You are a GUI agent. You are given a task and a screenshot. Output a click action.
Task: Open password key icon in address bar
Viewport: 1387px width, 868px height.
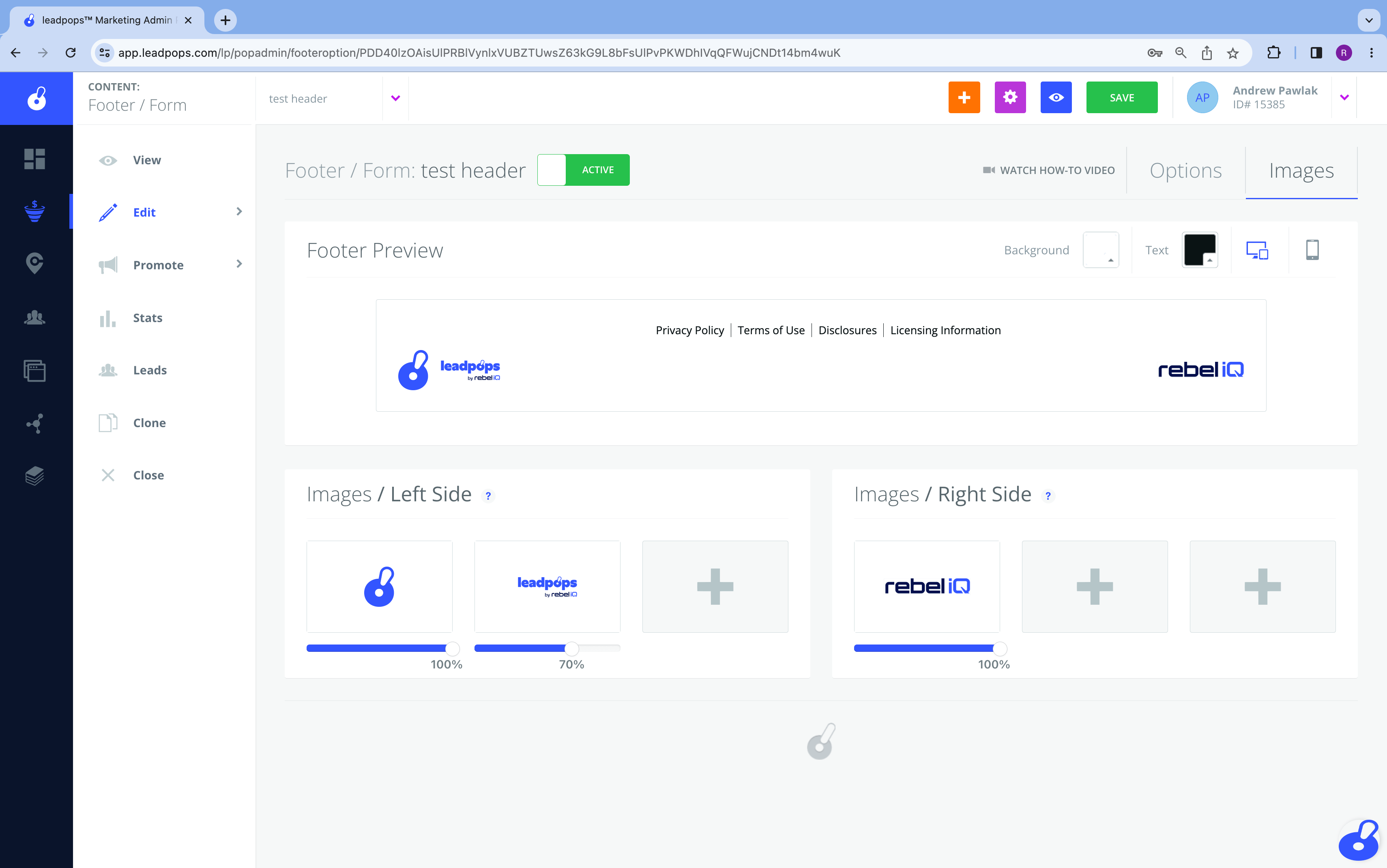[1155, 53]
